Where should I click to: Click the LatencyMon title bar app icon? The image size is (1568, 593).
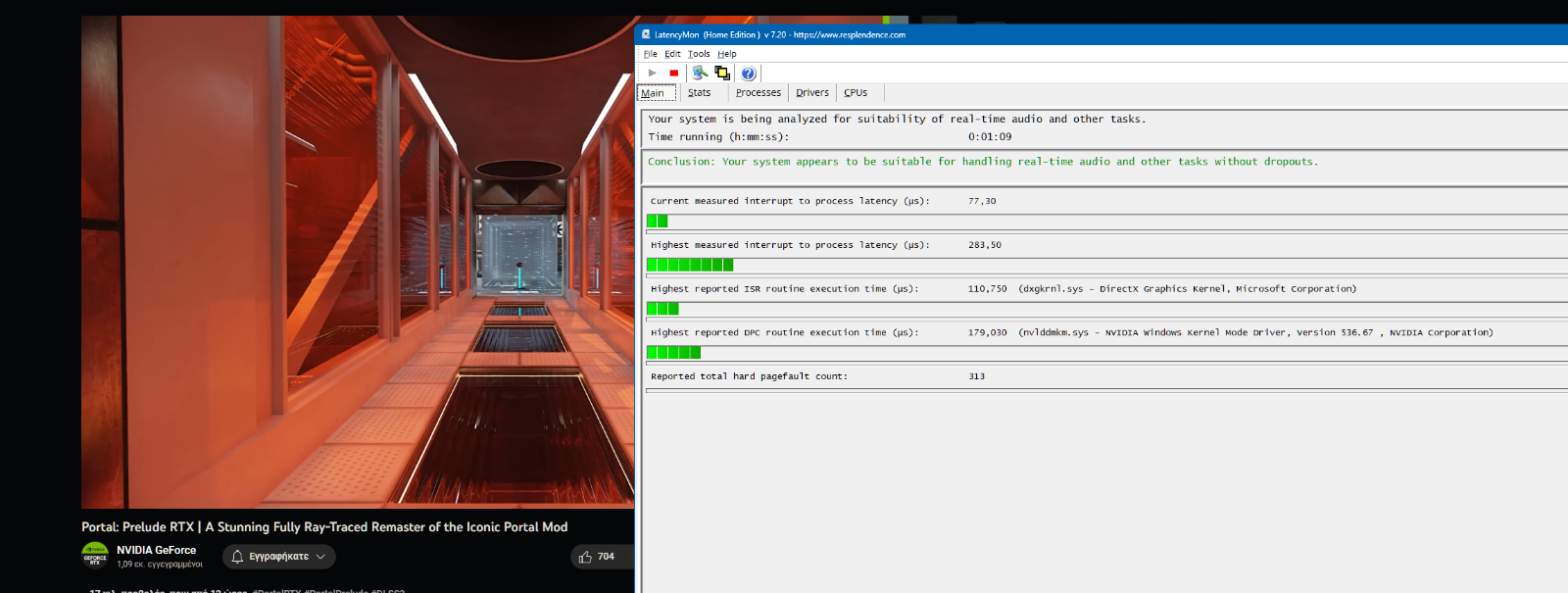(646, 34)
